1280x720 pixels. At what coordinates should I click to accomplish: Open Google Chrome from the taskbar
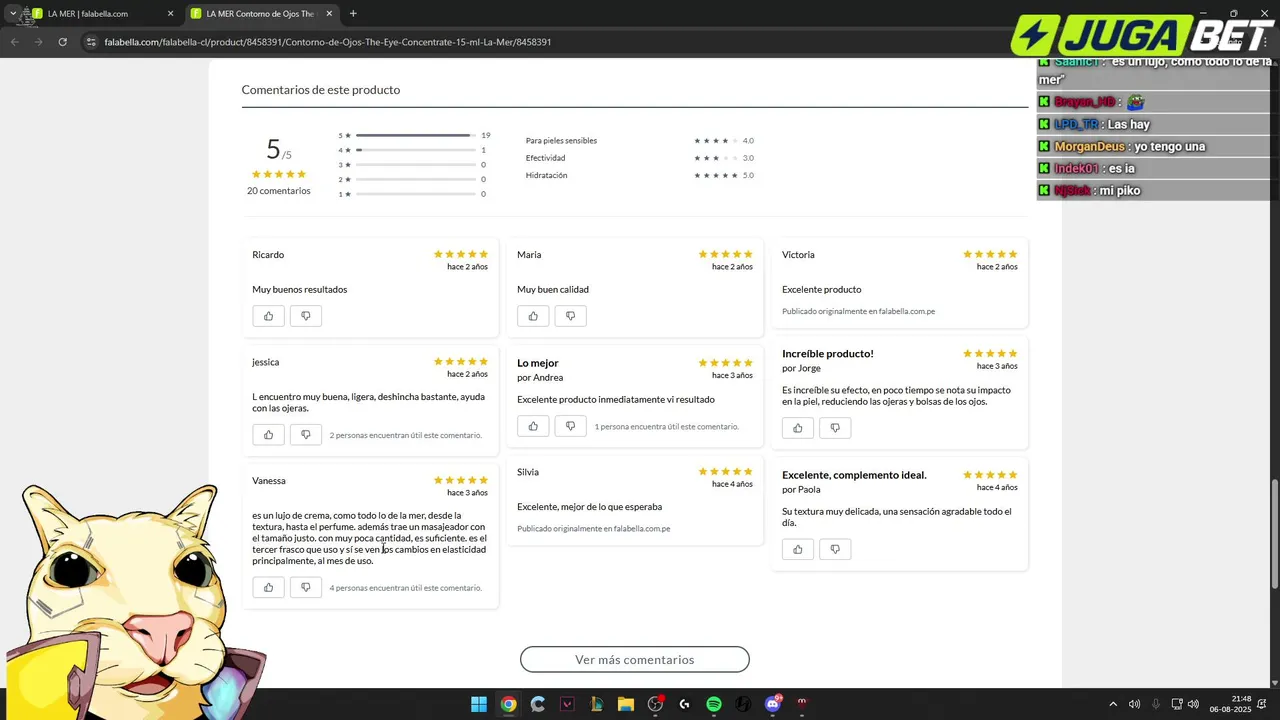coord(508,704)
